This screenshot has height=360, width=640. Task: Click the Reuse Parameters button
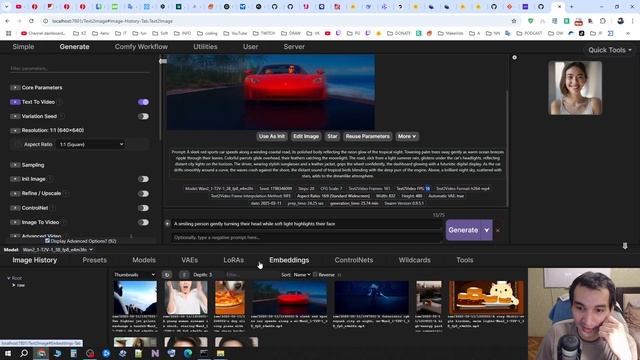pos(367,136)
